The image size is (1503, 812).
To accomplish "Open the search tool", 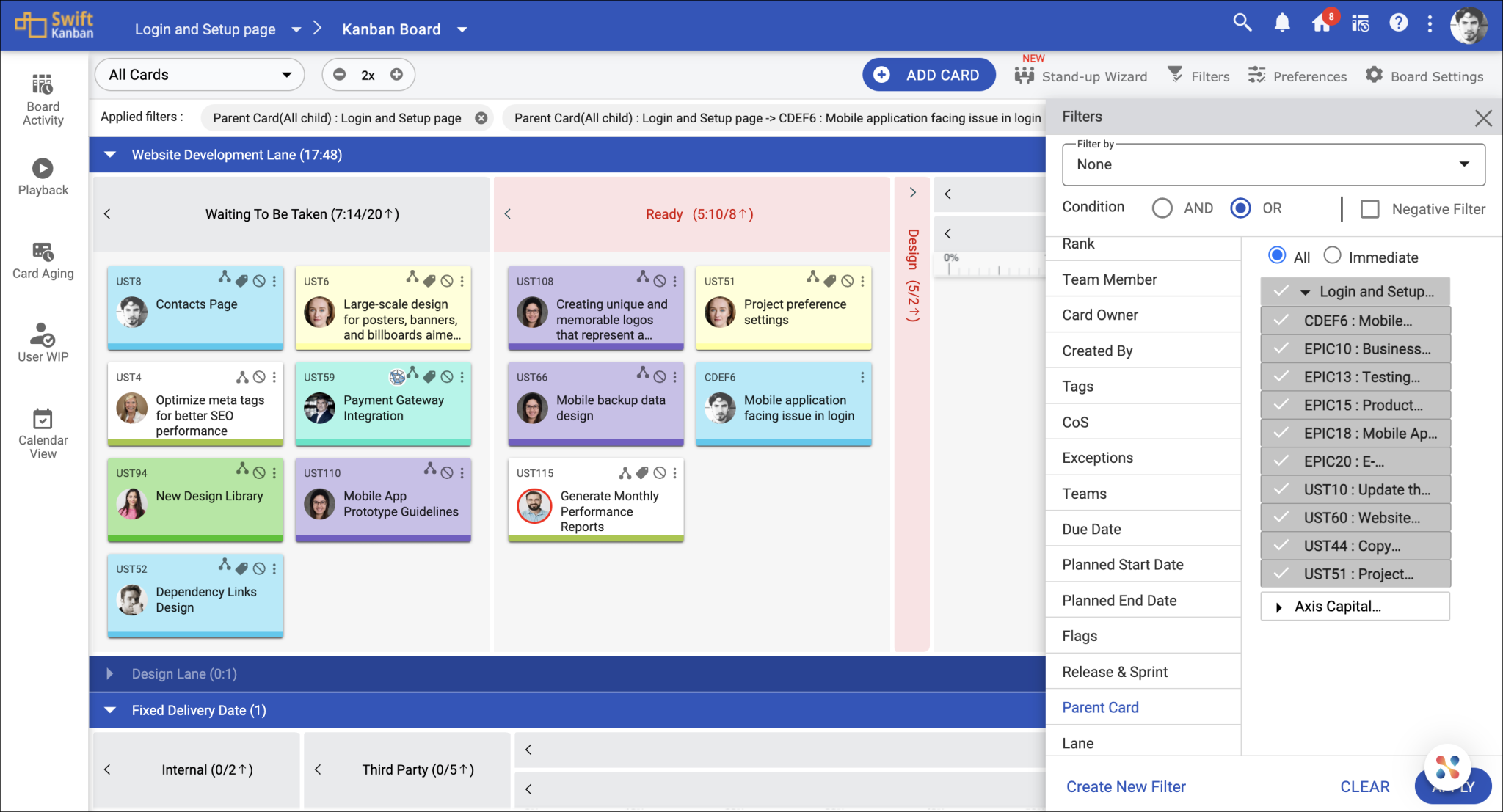I will tap(1242, 23).
